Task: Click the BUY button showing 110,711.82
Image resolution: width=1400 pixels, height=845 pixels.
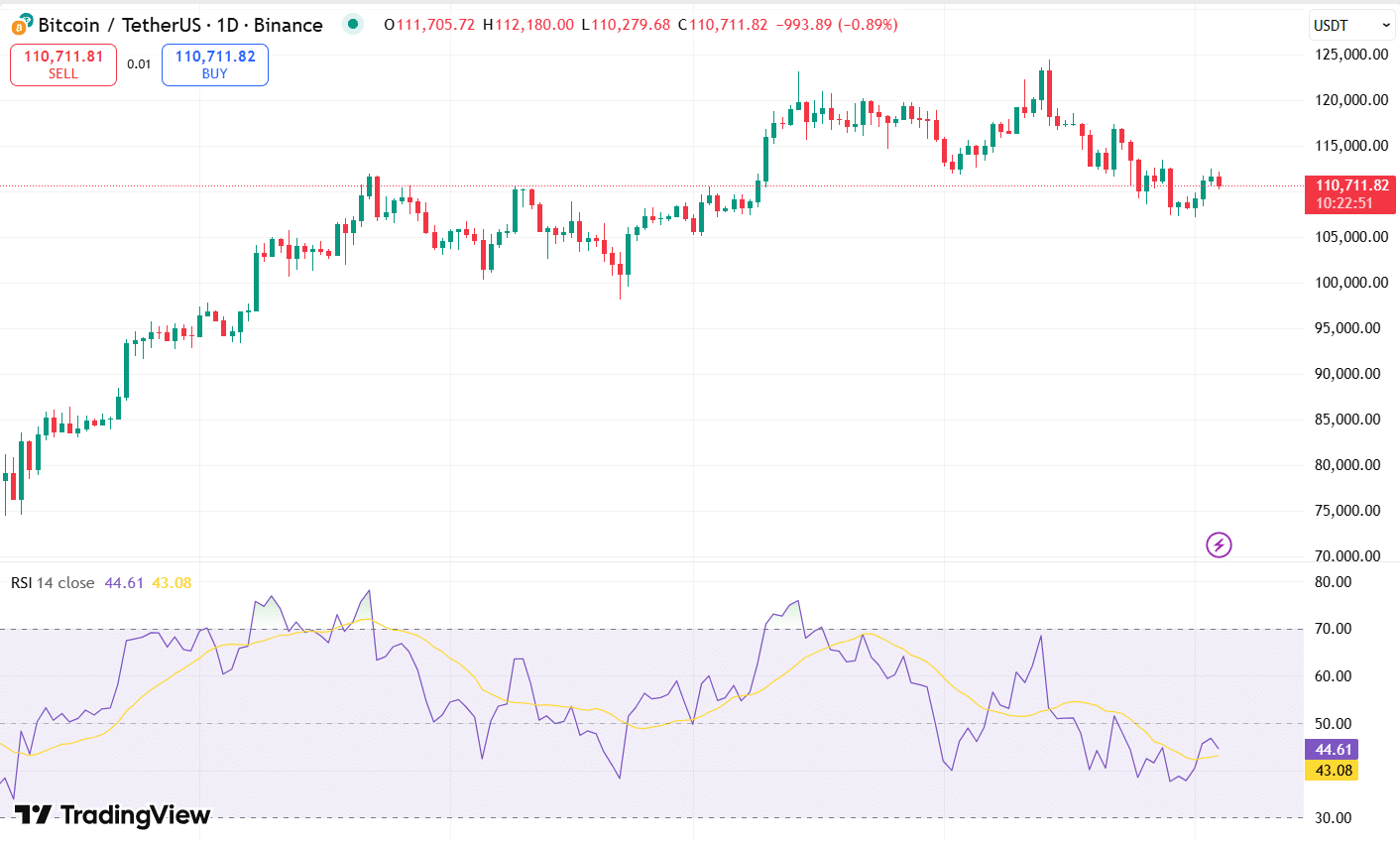Action: click(x=214, y=63)
